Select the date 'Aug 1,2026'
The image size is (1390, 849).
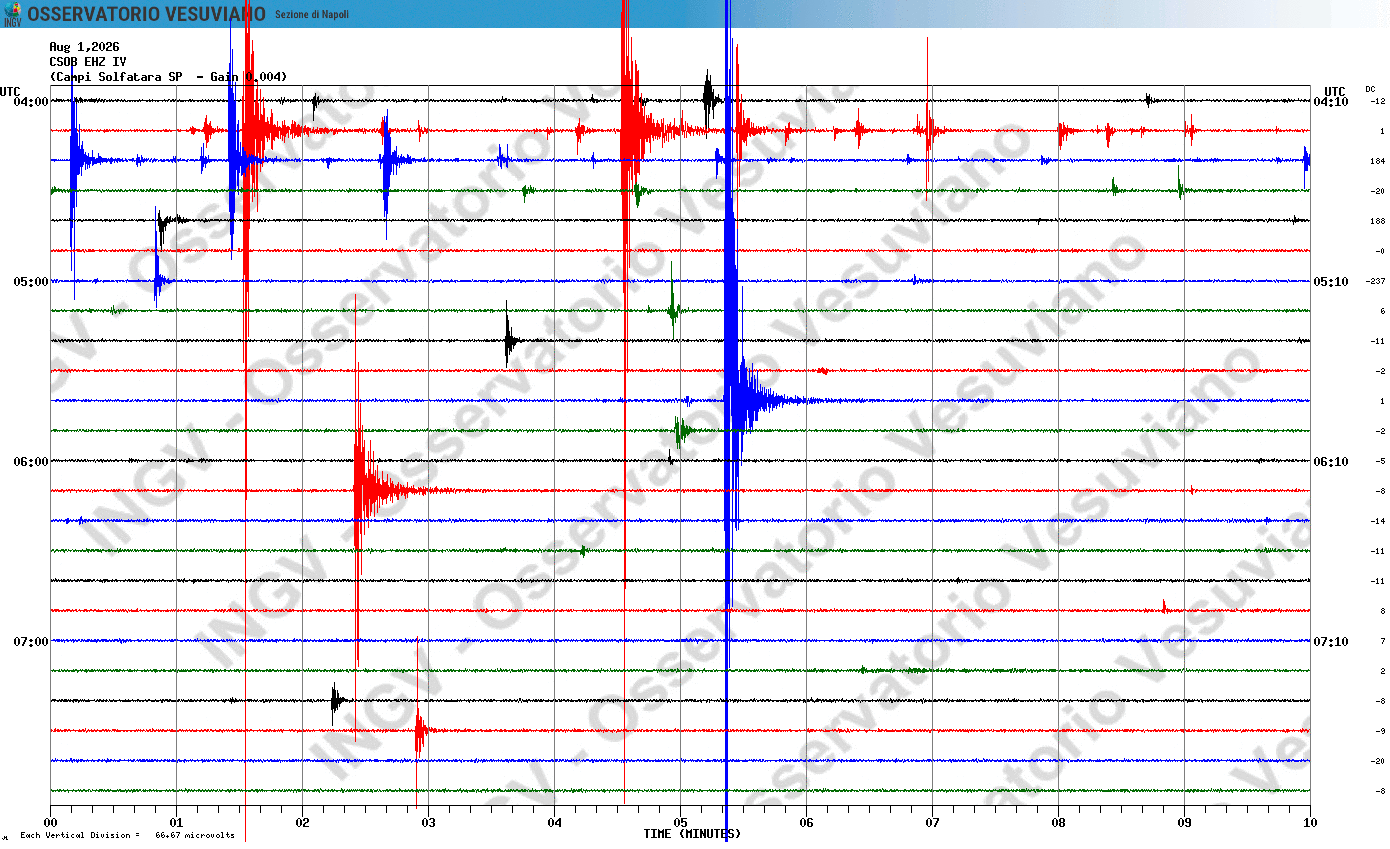click(x=85, y=47)
